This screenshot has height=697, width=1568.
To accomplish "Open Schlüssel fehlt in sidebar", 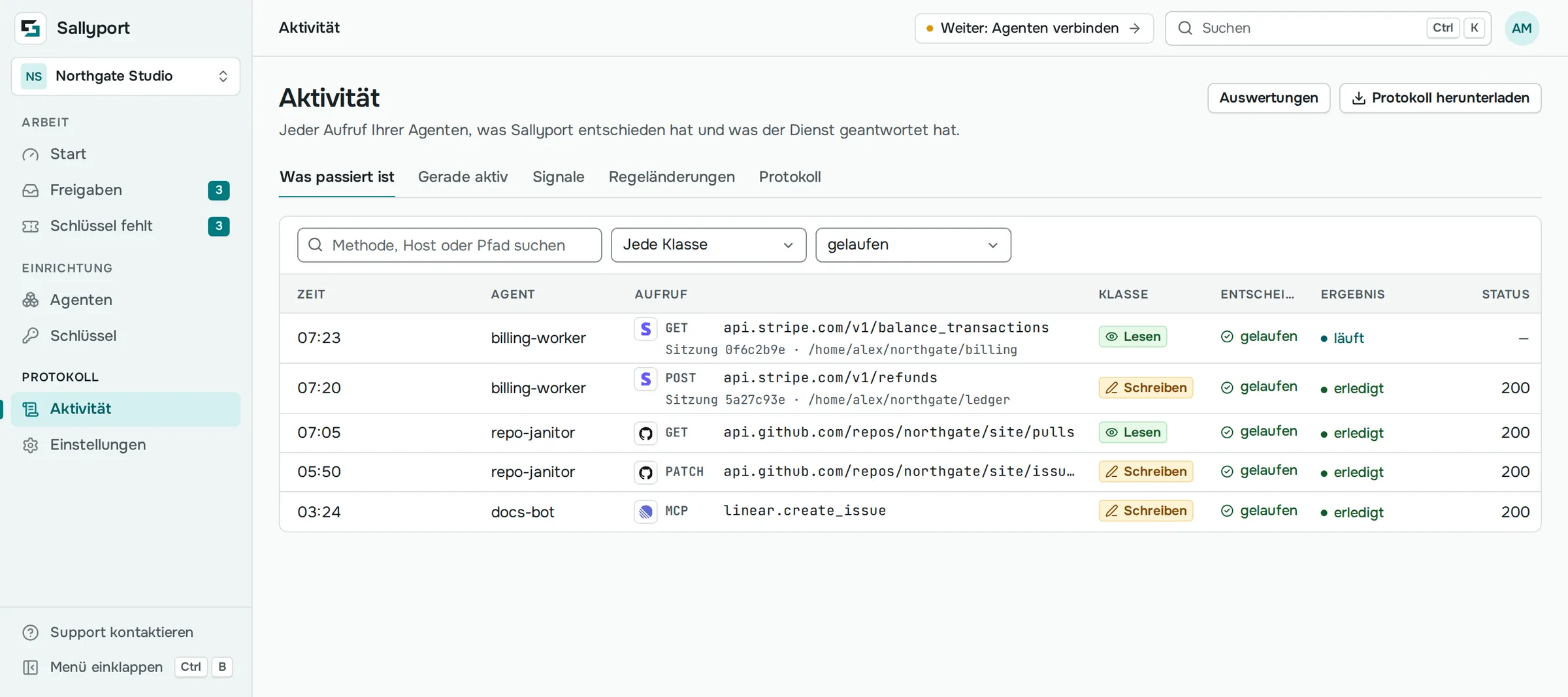I will point(125,226).
